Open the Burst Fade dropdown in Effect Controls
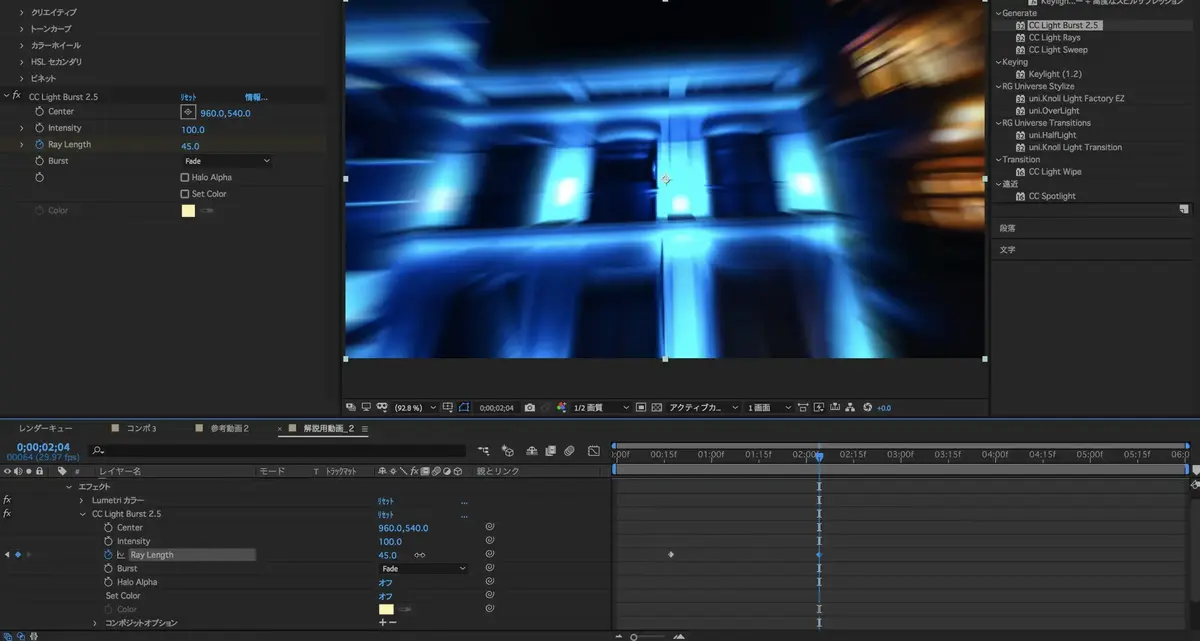This screenshot has height=641, width=1200. 227,161
